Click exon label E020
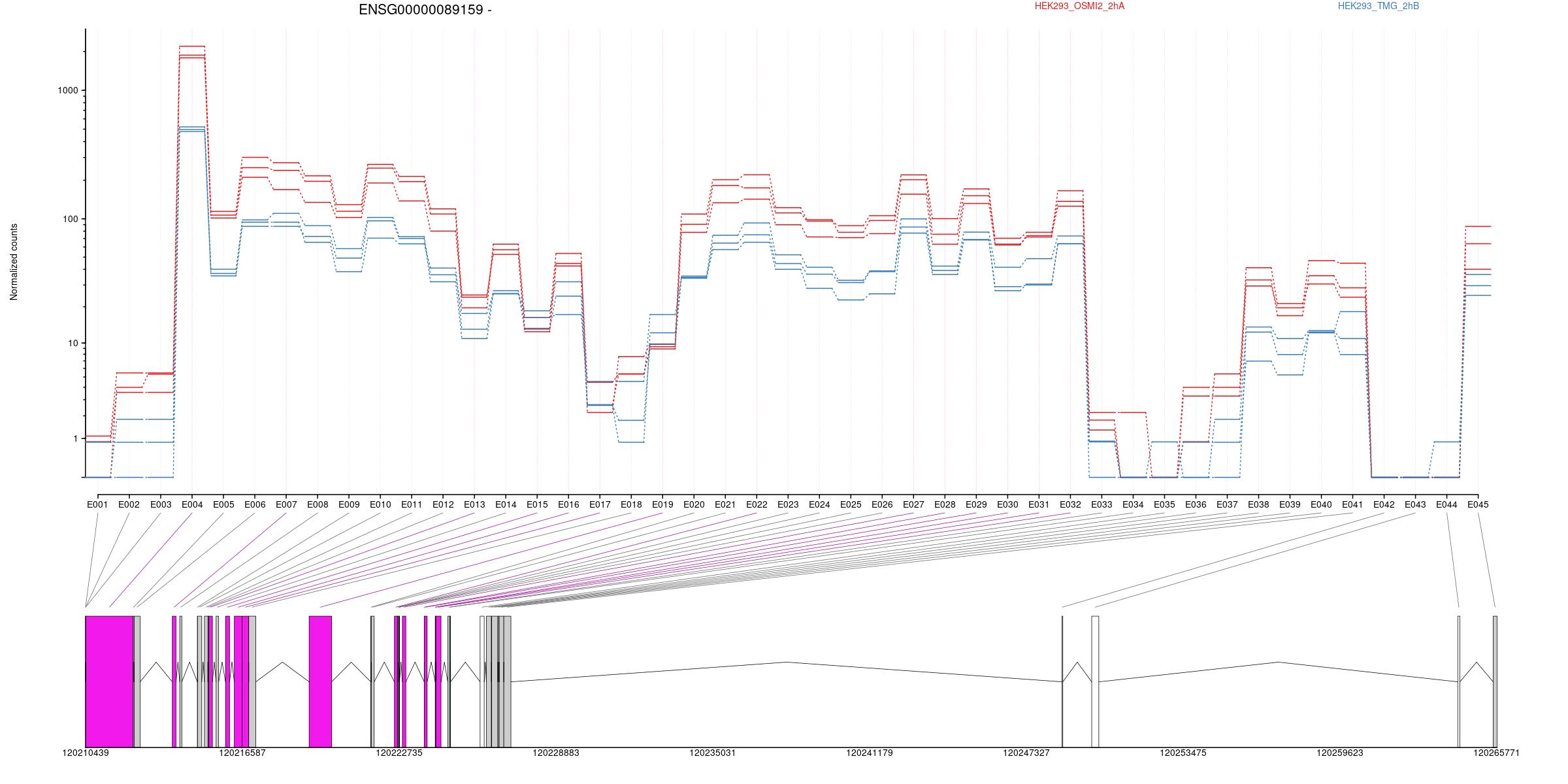The width and height of the screenshot is (1568, 784). click(x=694, y=504)
